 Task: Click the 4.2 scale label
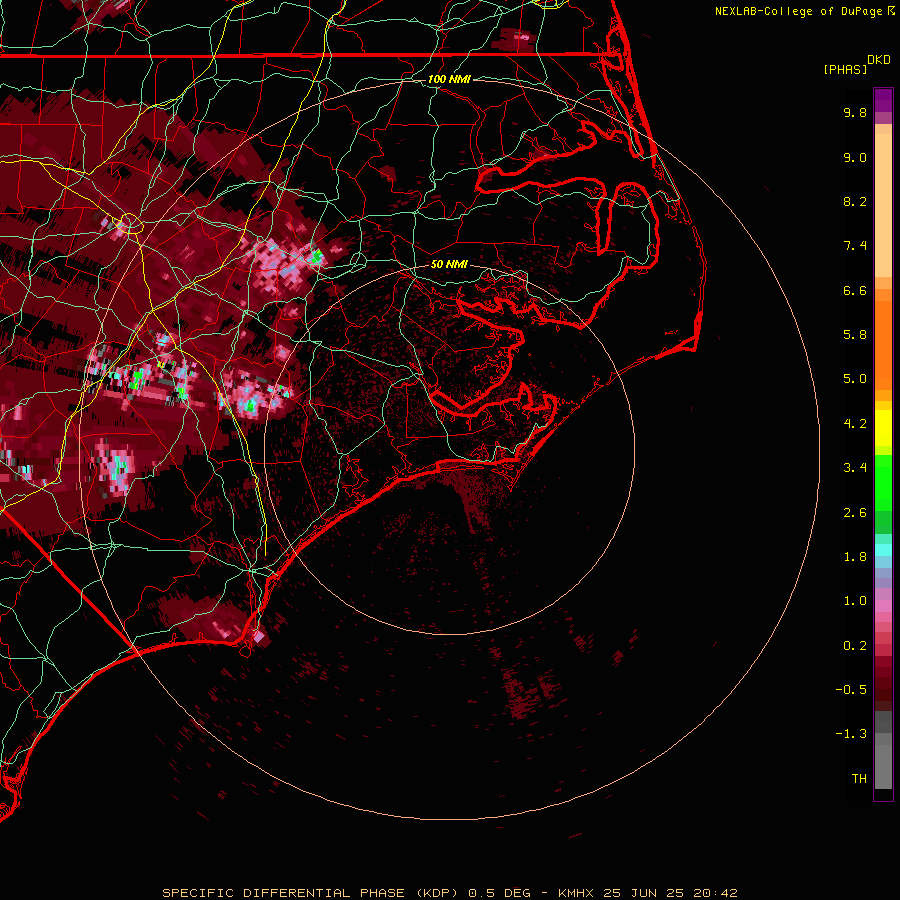pos(855,424)
